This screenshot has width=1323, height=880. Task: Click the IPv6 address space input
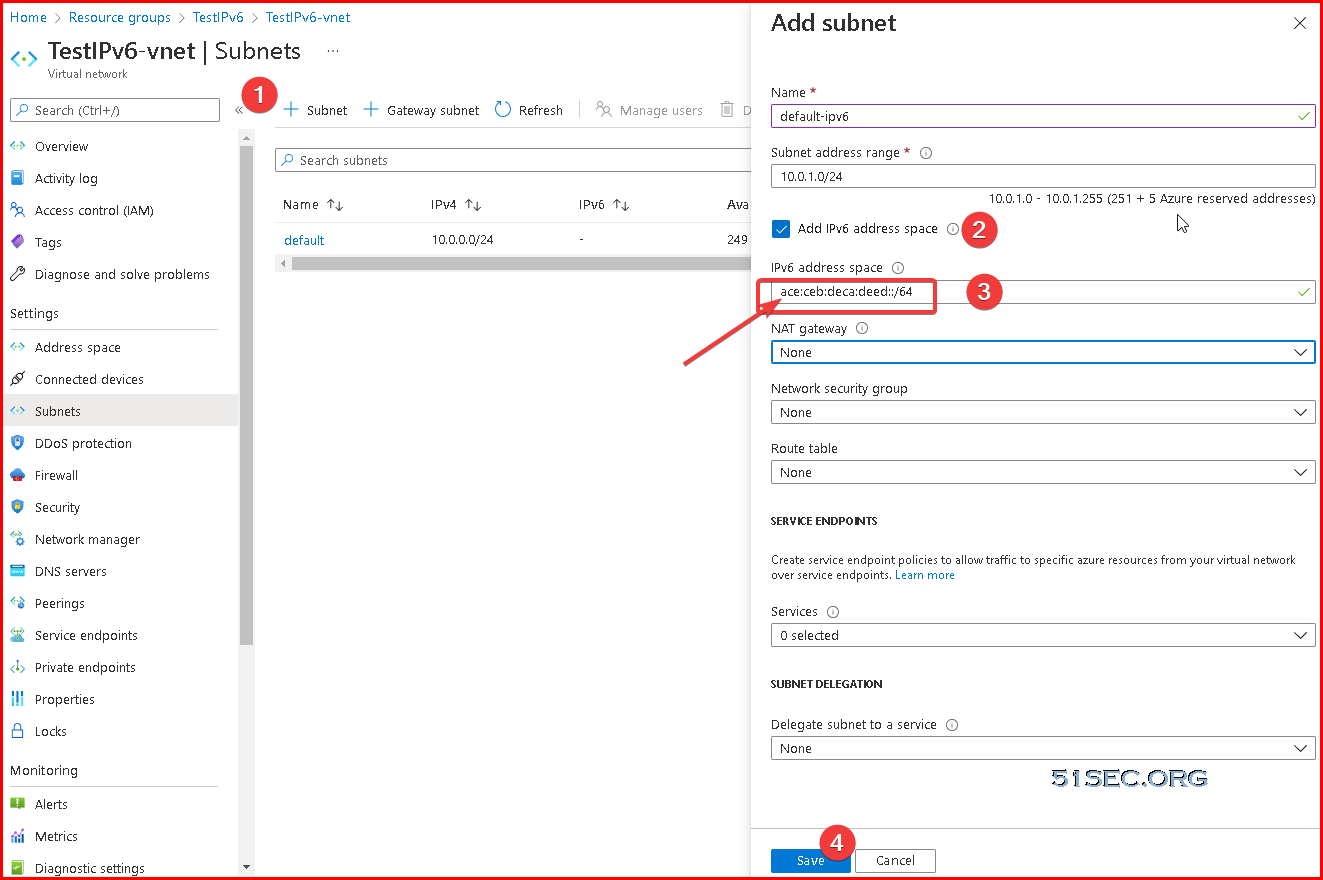[1043, 292]
